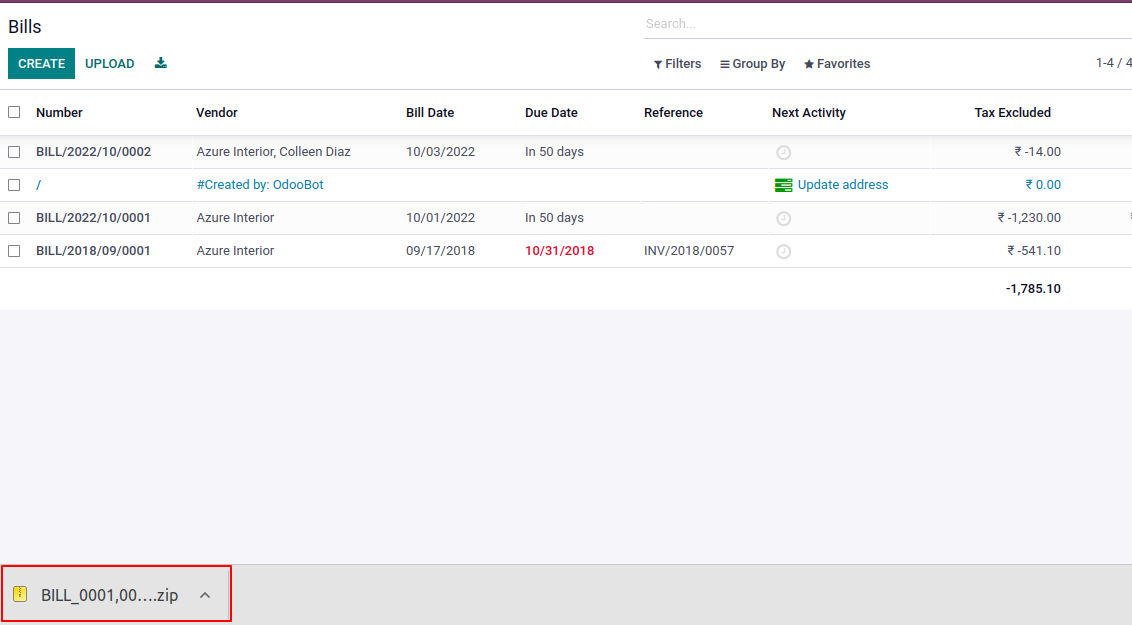The image size is (1132, 625).
Task: Open the Group By dropdown
Action: [x=752, y=64]
